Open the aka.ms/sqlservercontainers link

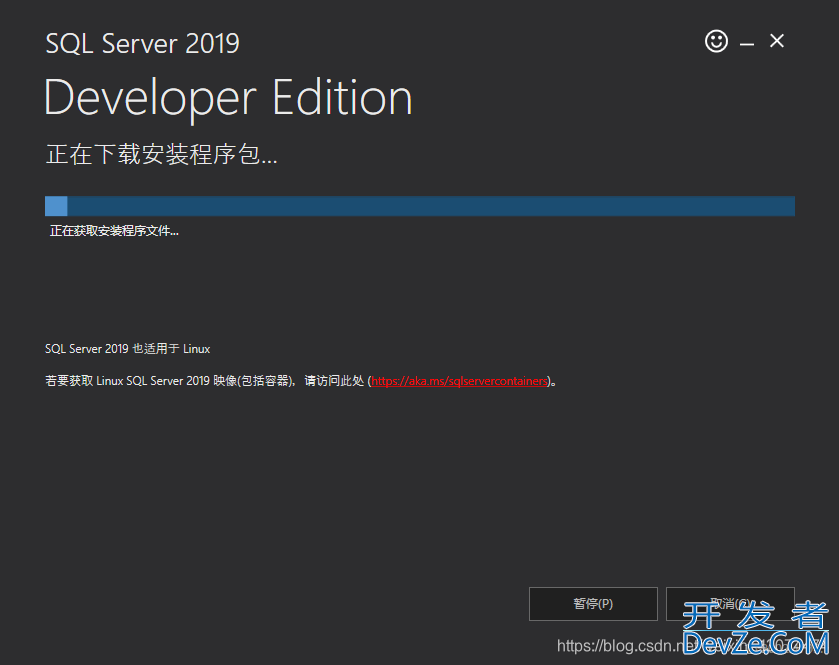tap(460, 381)
